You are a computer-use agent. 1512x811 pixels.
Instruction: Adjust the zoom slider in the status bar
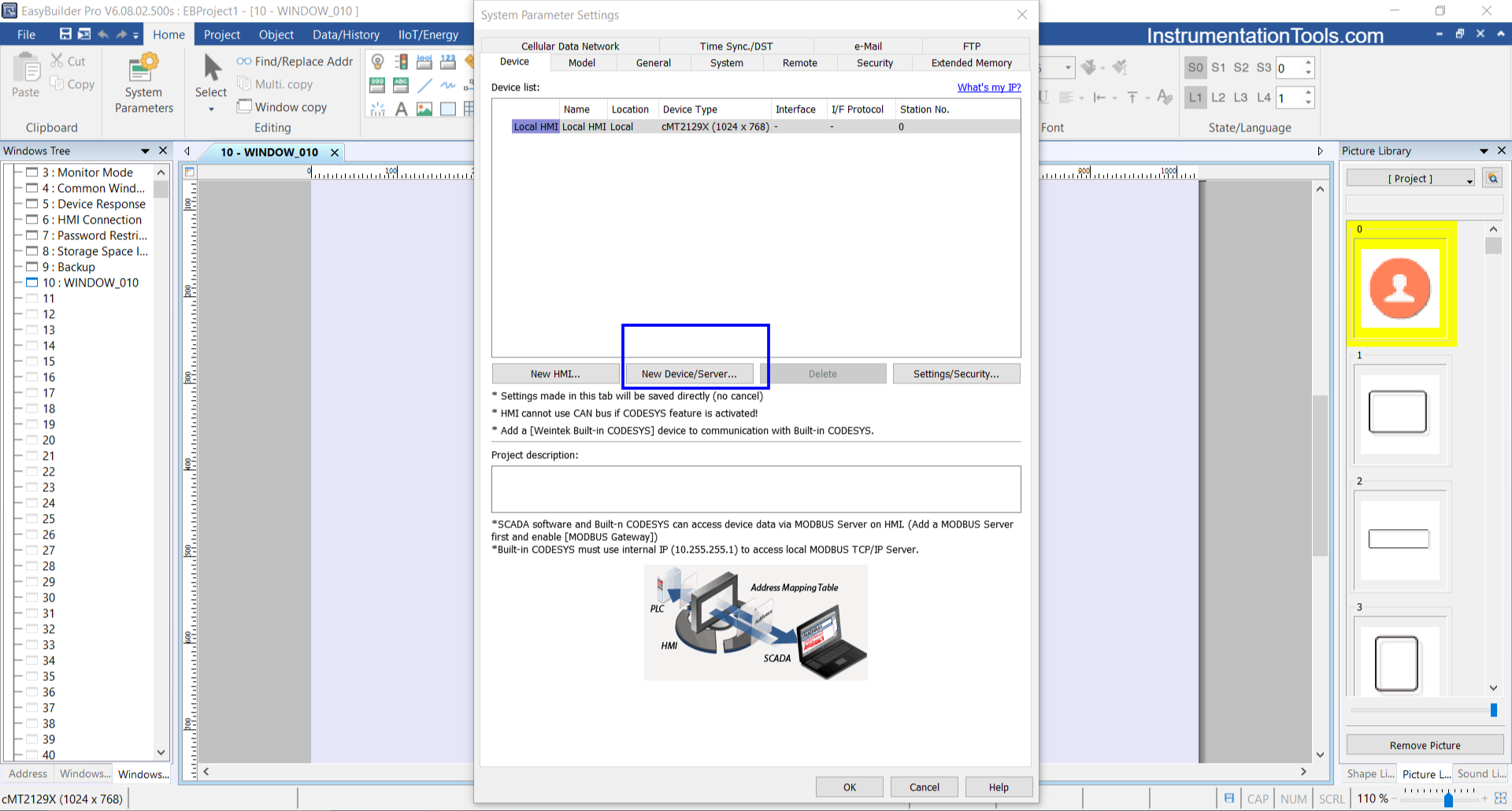point(1447,799)
